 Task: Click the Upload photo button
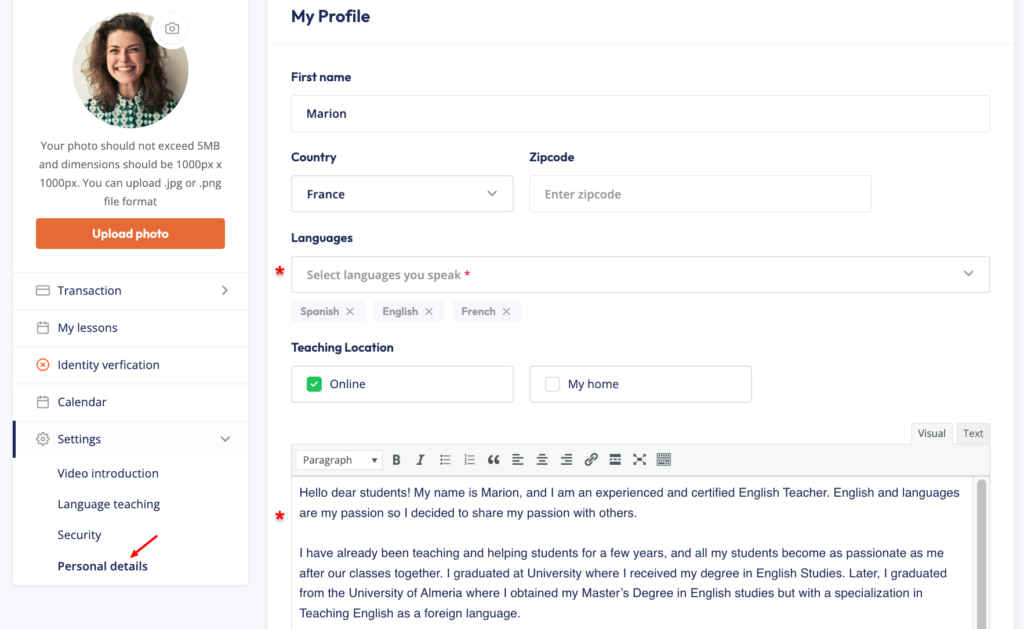point(130,234)
